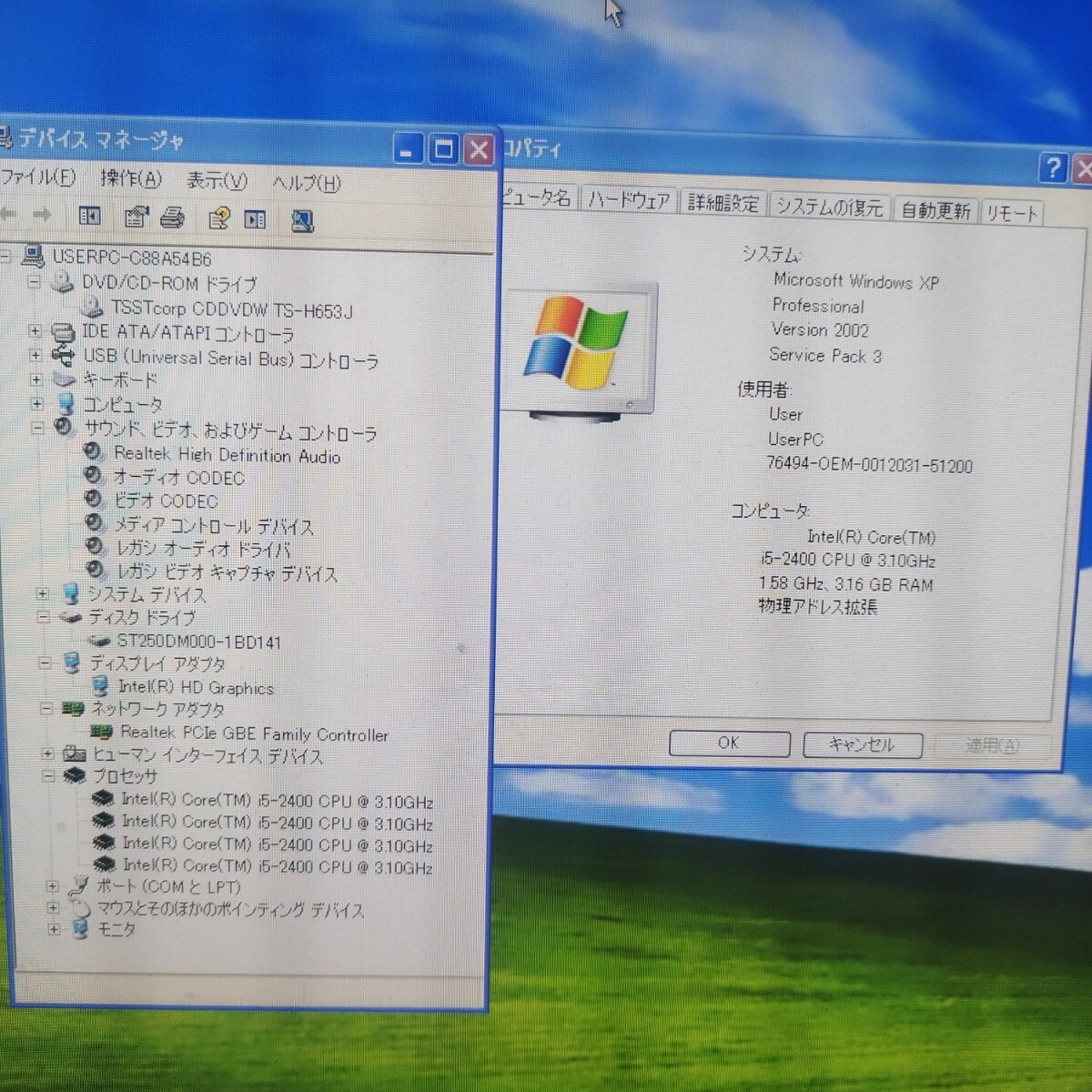Expand the ポート (COM と LPT) node
The height and width of the screenshot is (1092, 1092).
pyautogui.click(x=52, y=885)
